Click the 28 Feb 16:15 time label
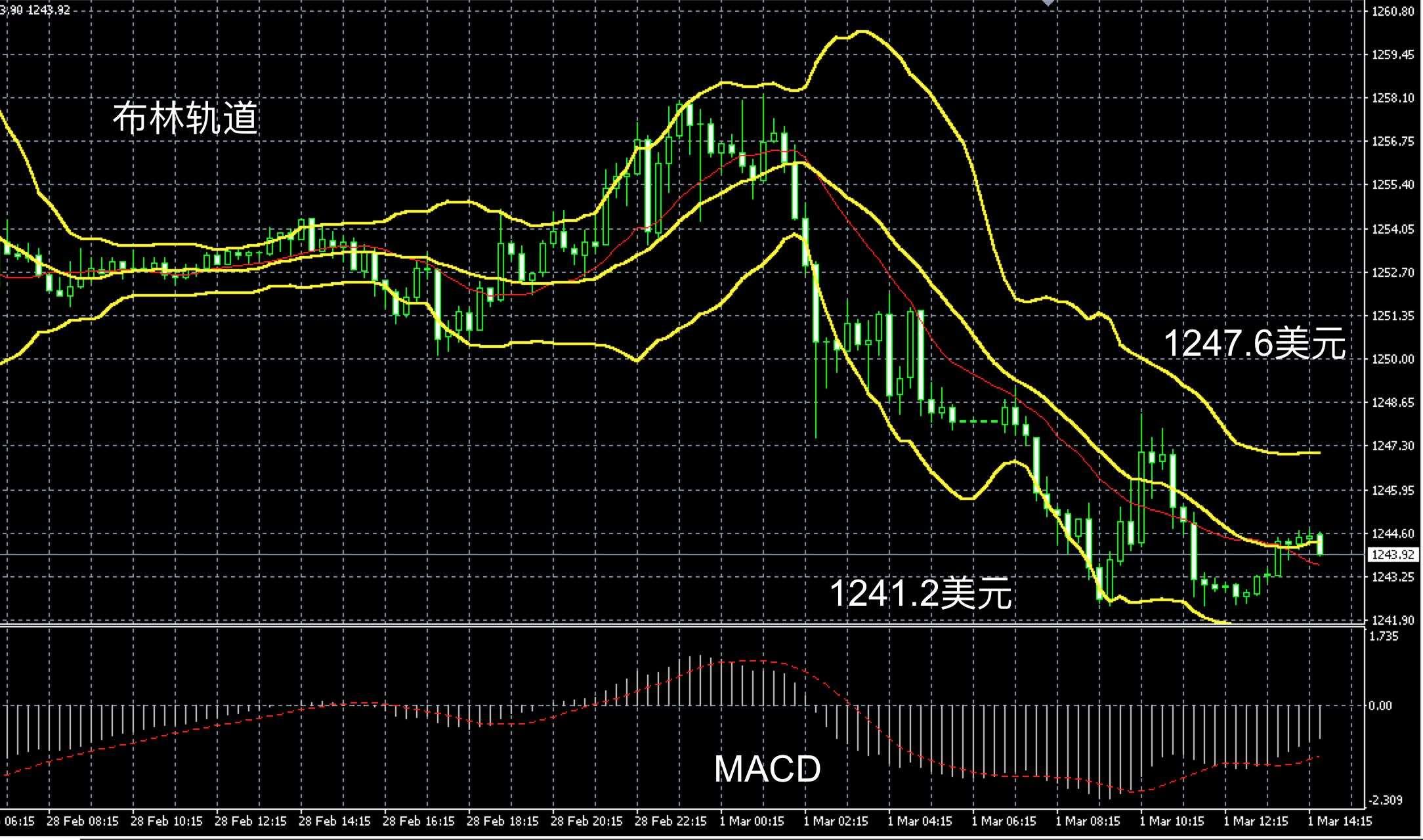Viewport: 1423px width, 840px height. [419, 821]
